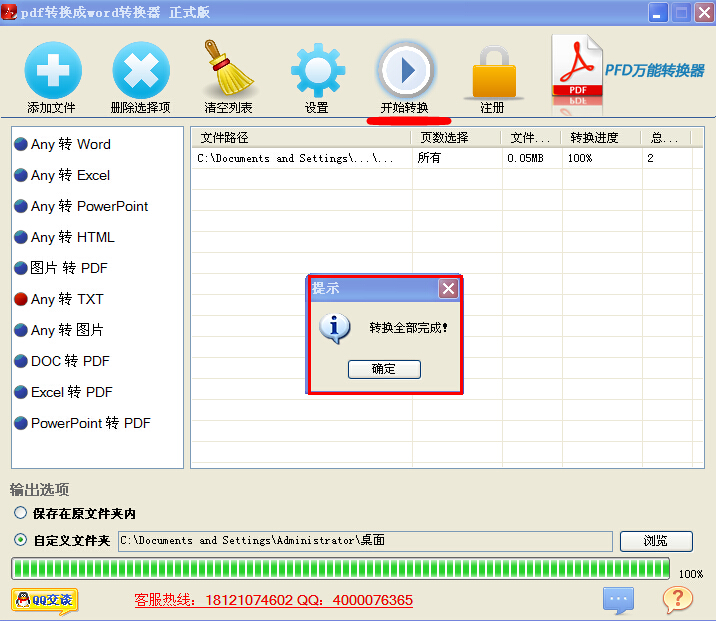The height and width of the screenshot is (621, 716).
Task: Choose 保存在原文件夹内 radio option
Action: pyautogui.click(x=20, y=513)
